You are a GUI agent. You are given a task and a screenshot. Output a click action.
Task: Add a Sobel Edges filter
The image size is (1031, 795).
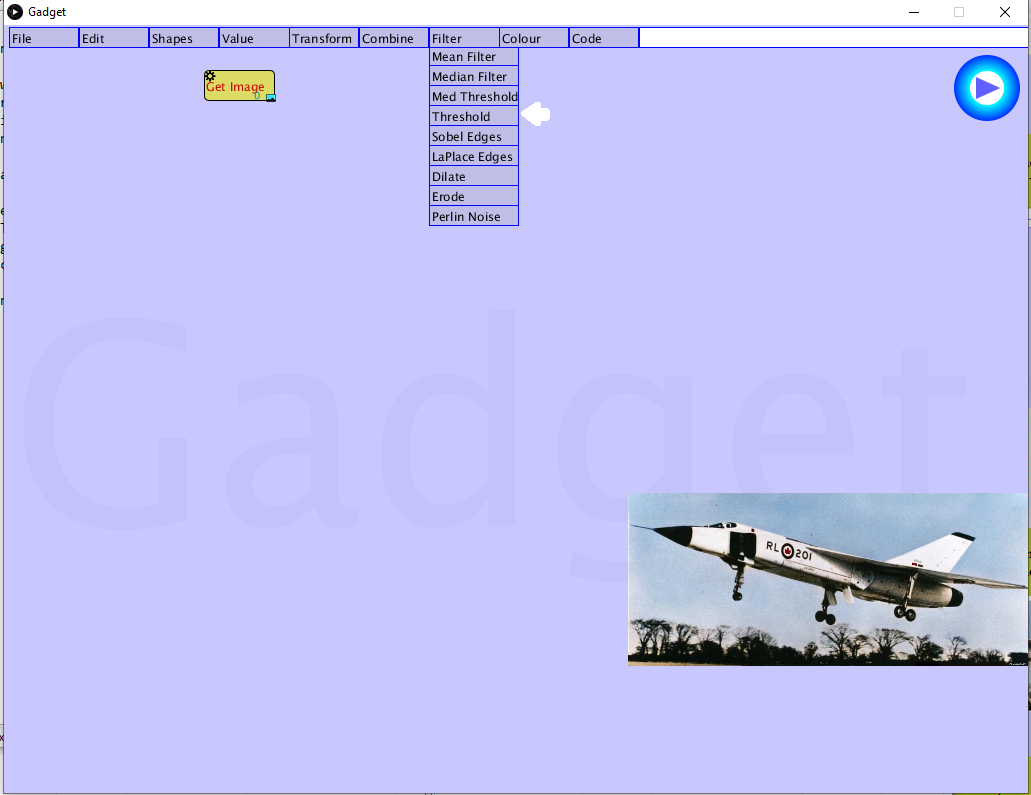pyautogui.click(x=474, y=137)
